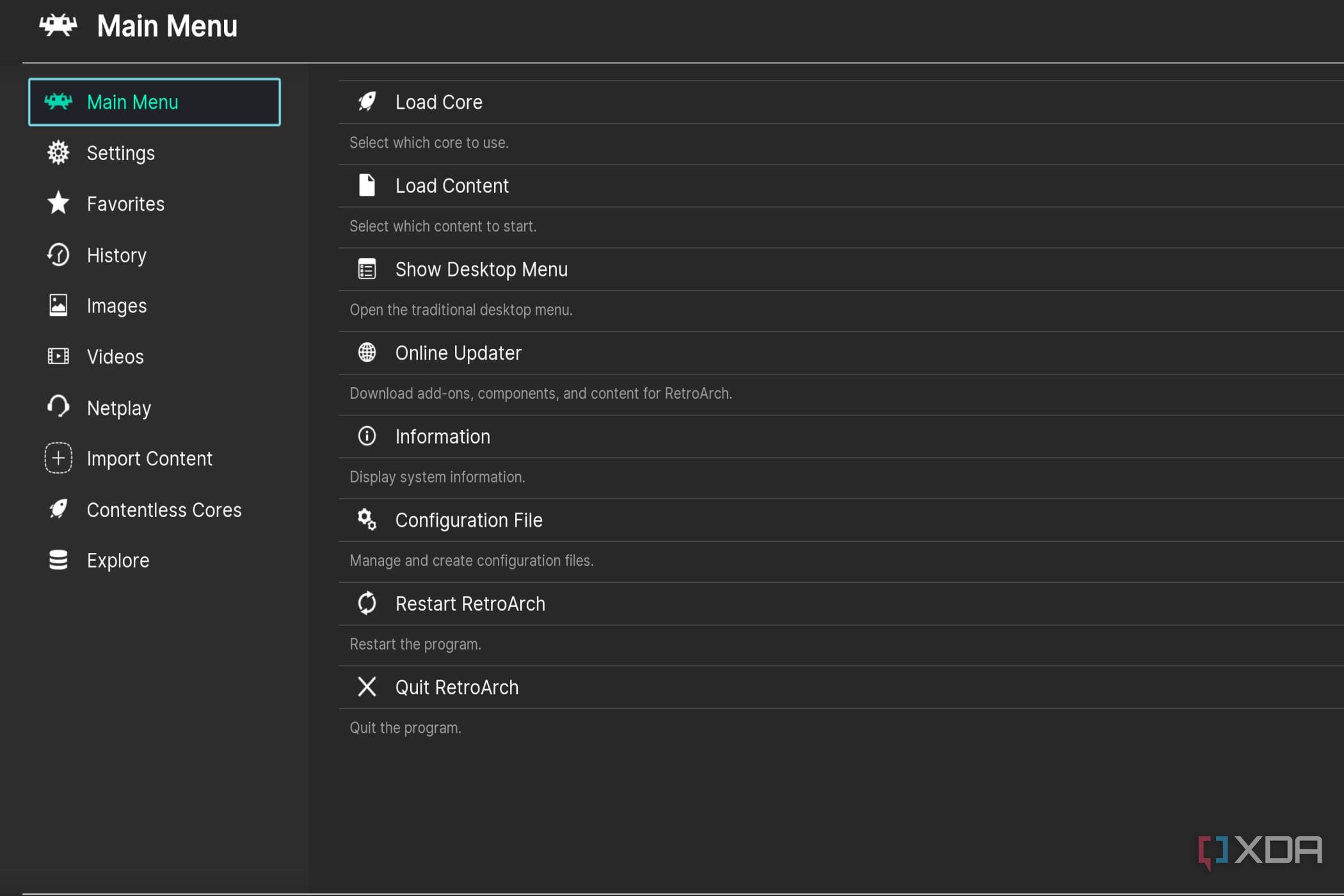The height and width of the screenshot is (896, 1344).
Task: Click the Restart RetroArch circular arrow icon
Action: [x=367, y=603]
